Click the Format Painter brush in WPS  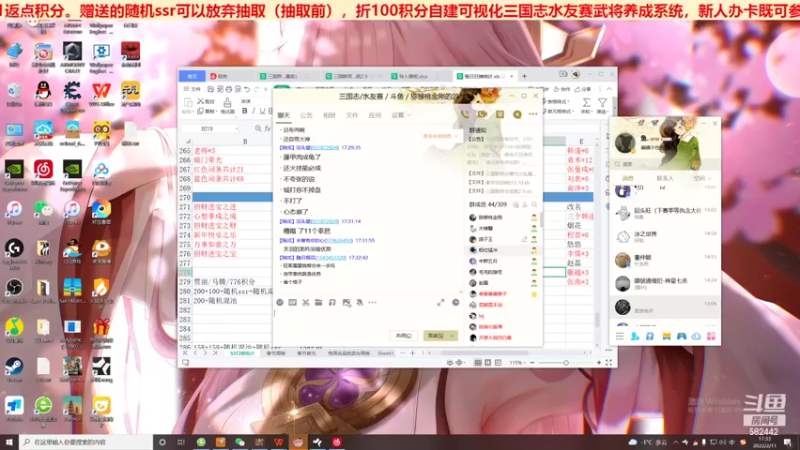coord(227,103)
